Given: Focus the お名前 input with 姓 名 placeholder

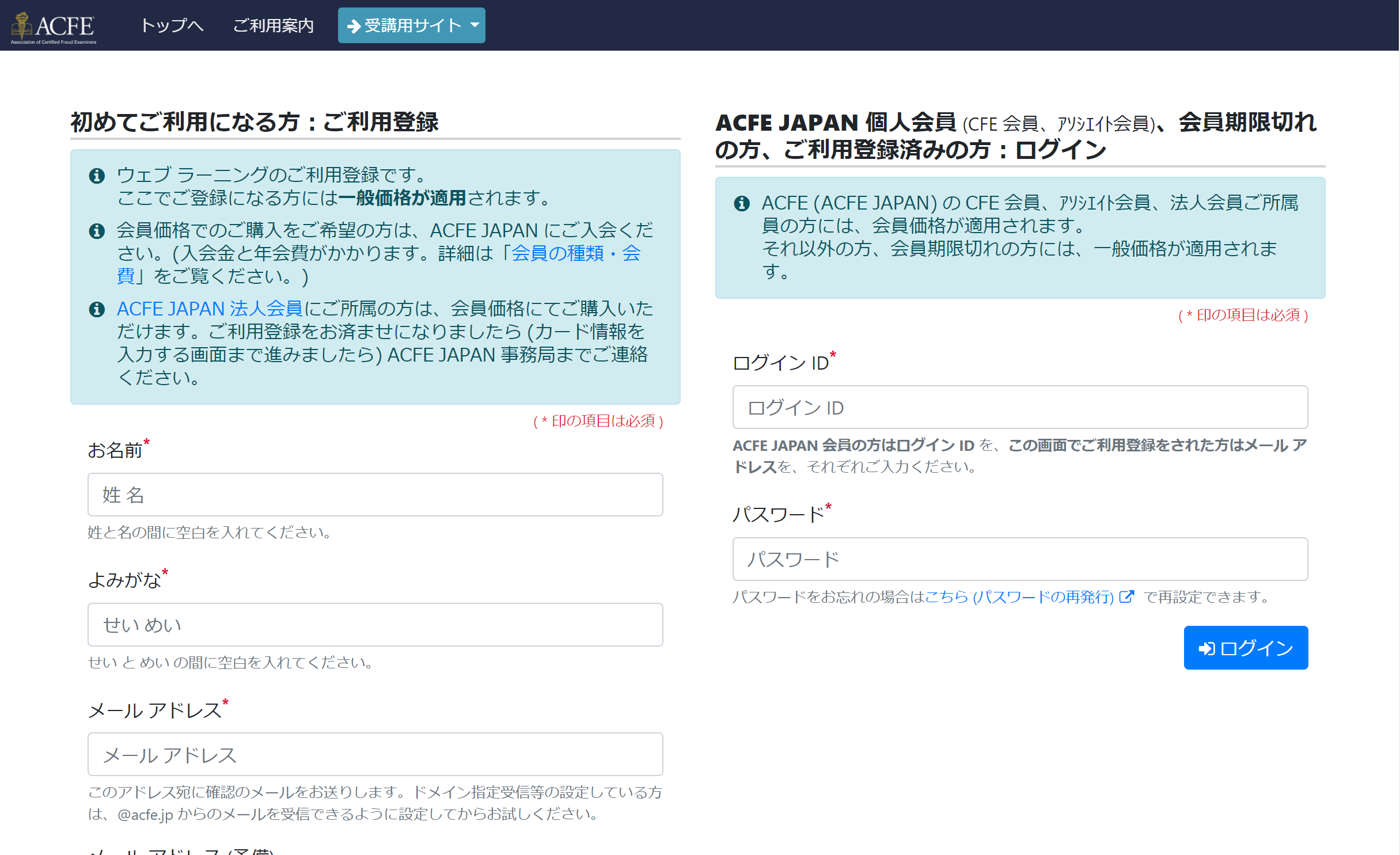Looking at the screenshot, I should (375, 495).
